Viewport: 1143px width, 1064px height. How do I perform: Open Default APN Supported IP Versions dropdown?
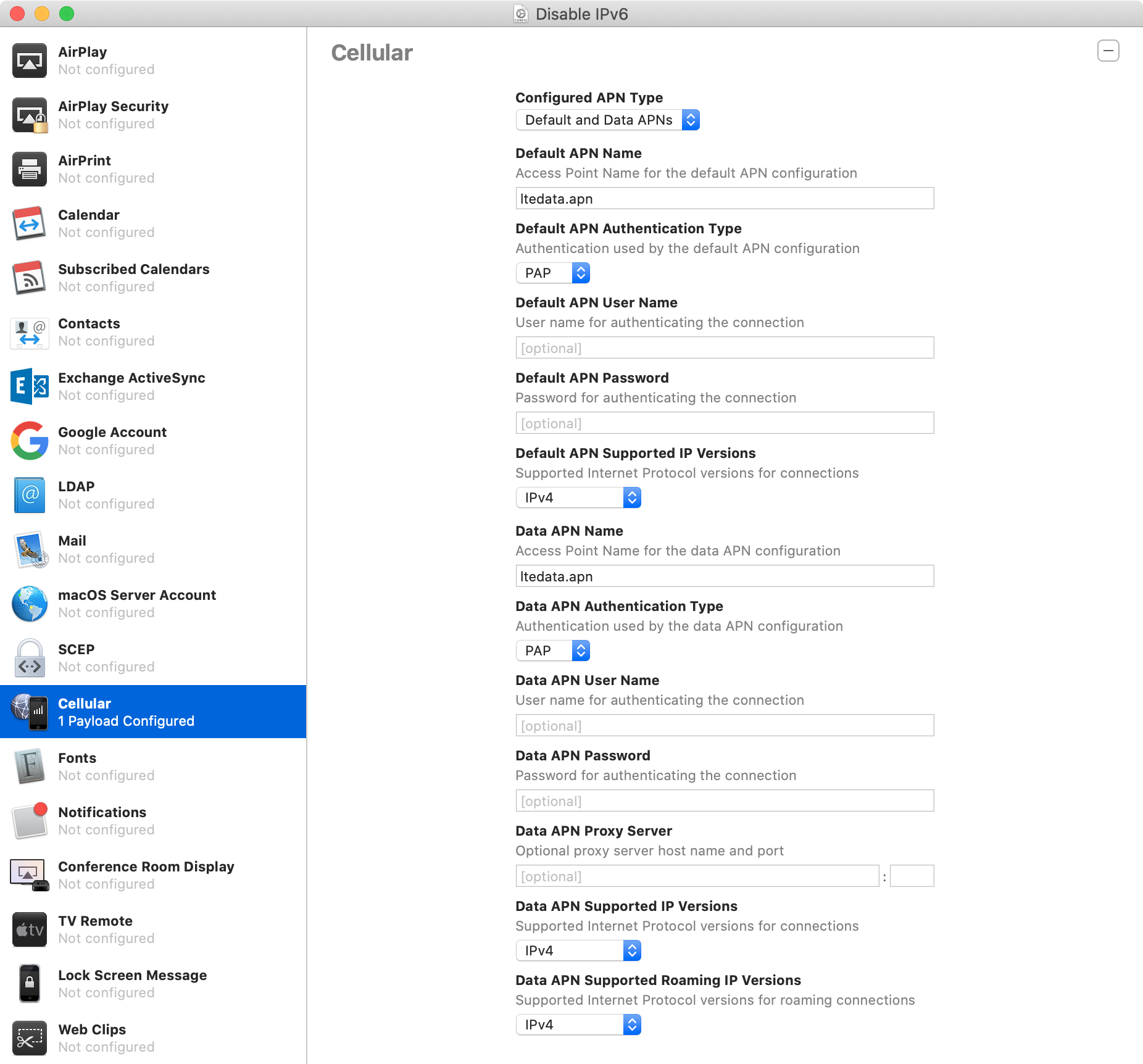point(578,497)
